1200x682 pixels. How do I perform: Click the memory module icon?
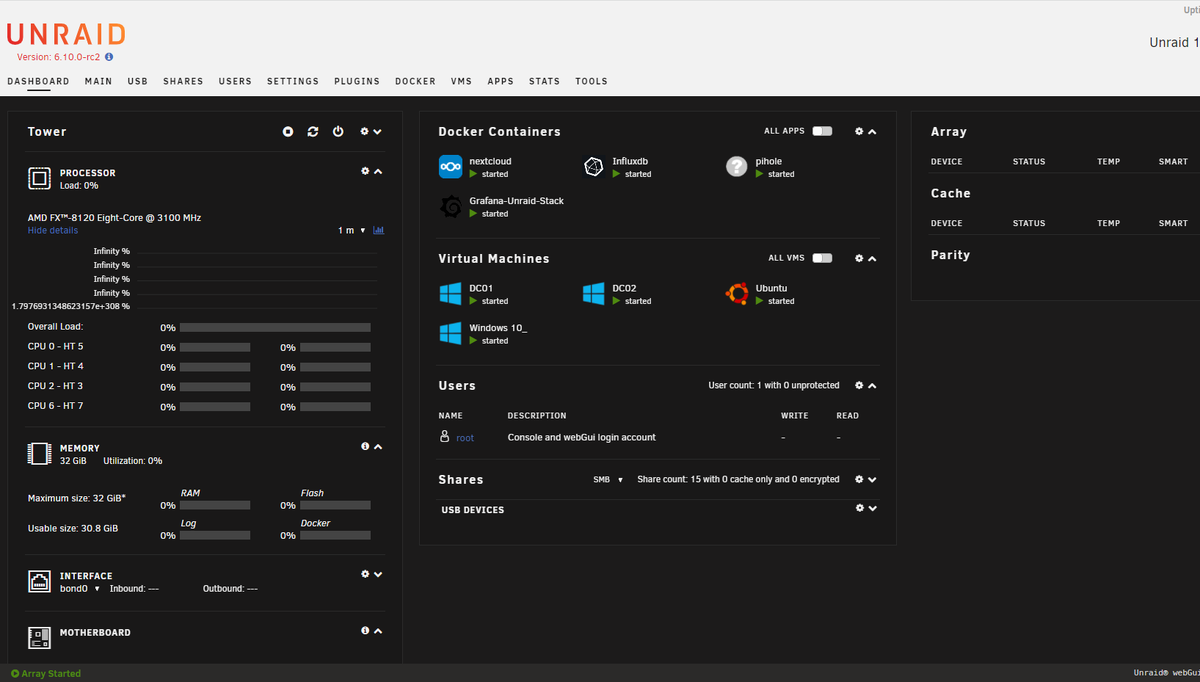pyautogui.click(x=39, y=454)
